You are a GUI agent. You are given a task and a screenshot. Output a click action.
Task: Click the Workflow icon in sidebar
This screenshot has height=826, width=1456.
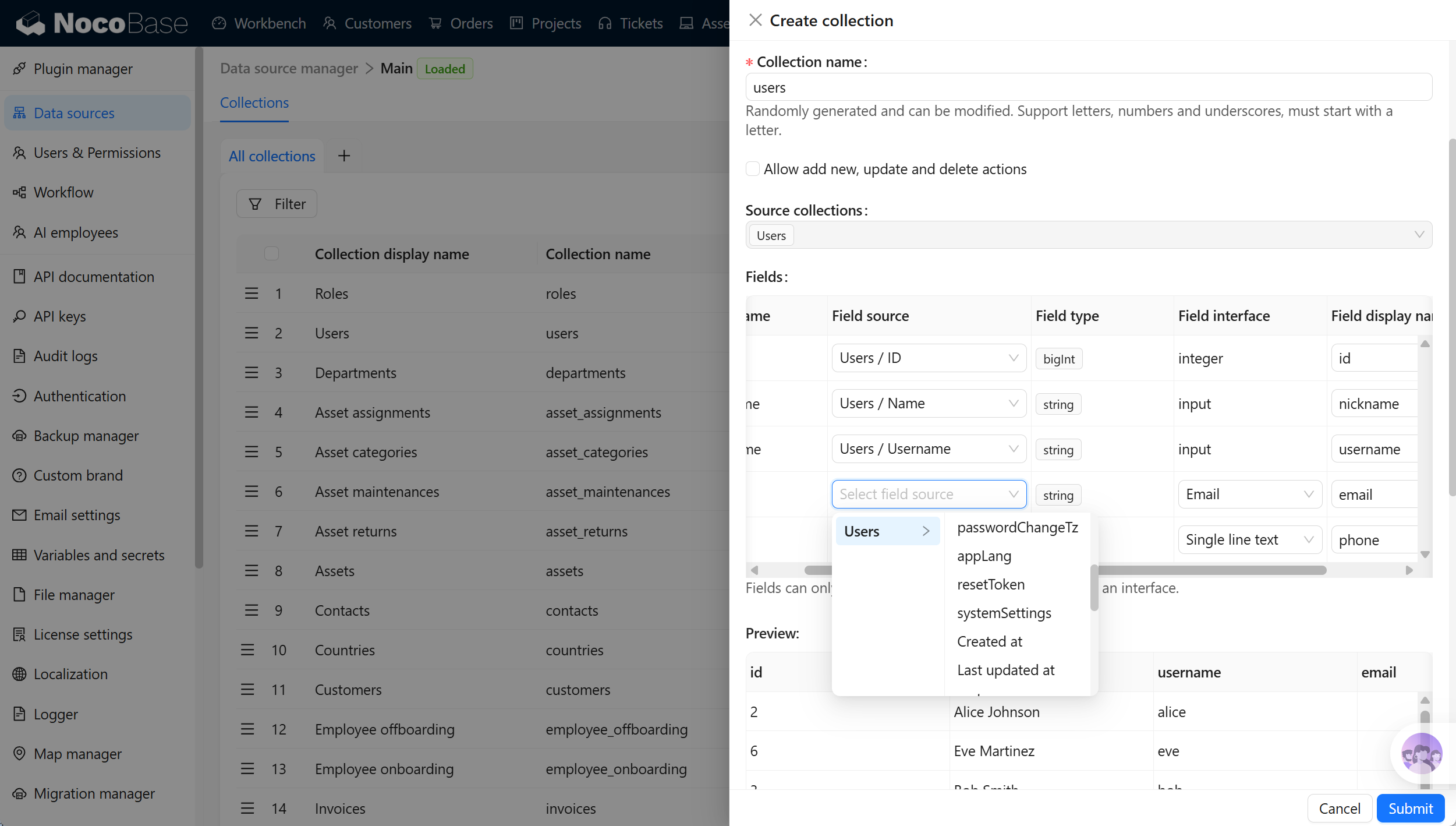click(x=19, y=192)
